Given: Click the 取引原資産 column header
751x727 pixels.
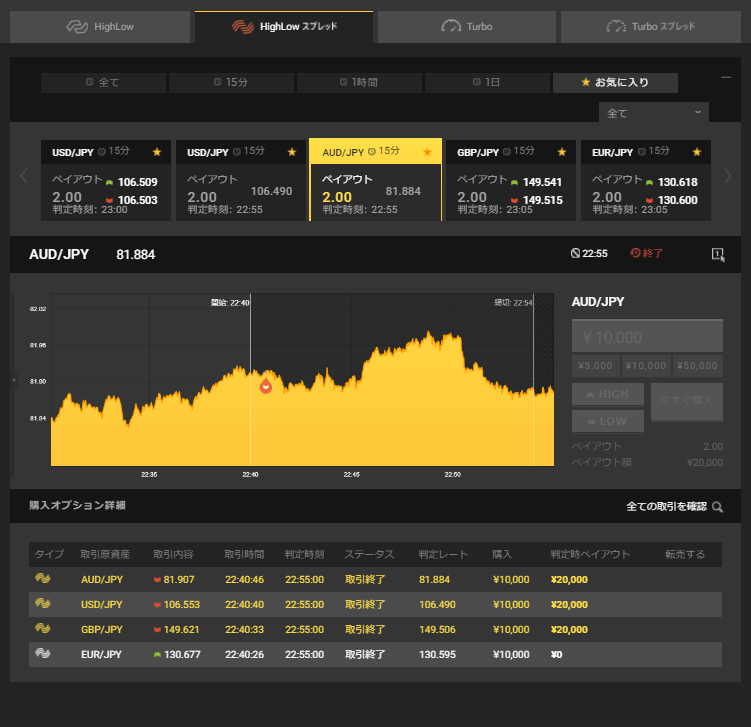Looking at the screenshot, I should coord(105,554).
